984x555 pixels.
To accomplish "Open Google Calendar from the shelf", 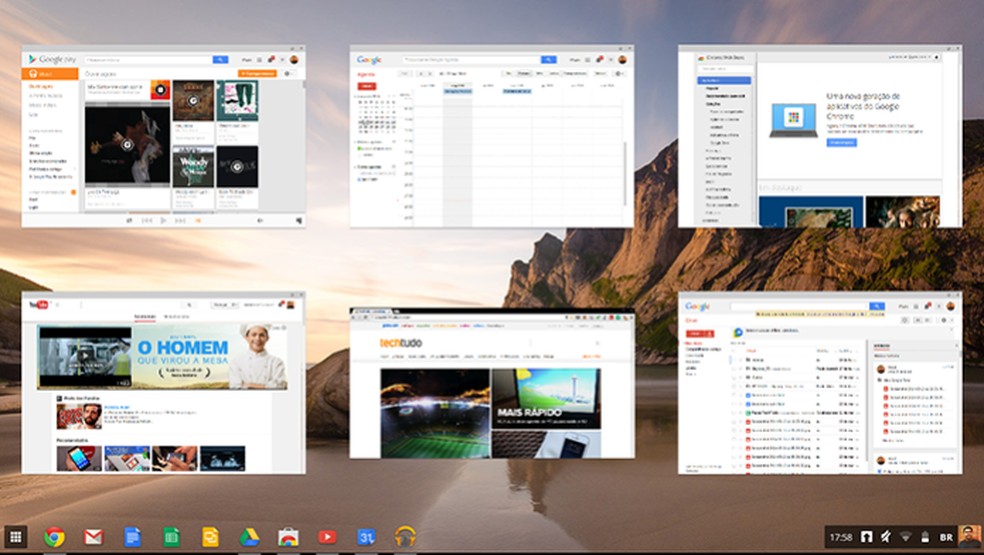I will [366, 537].
